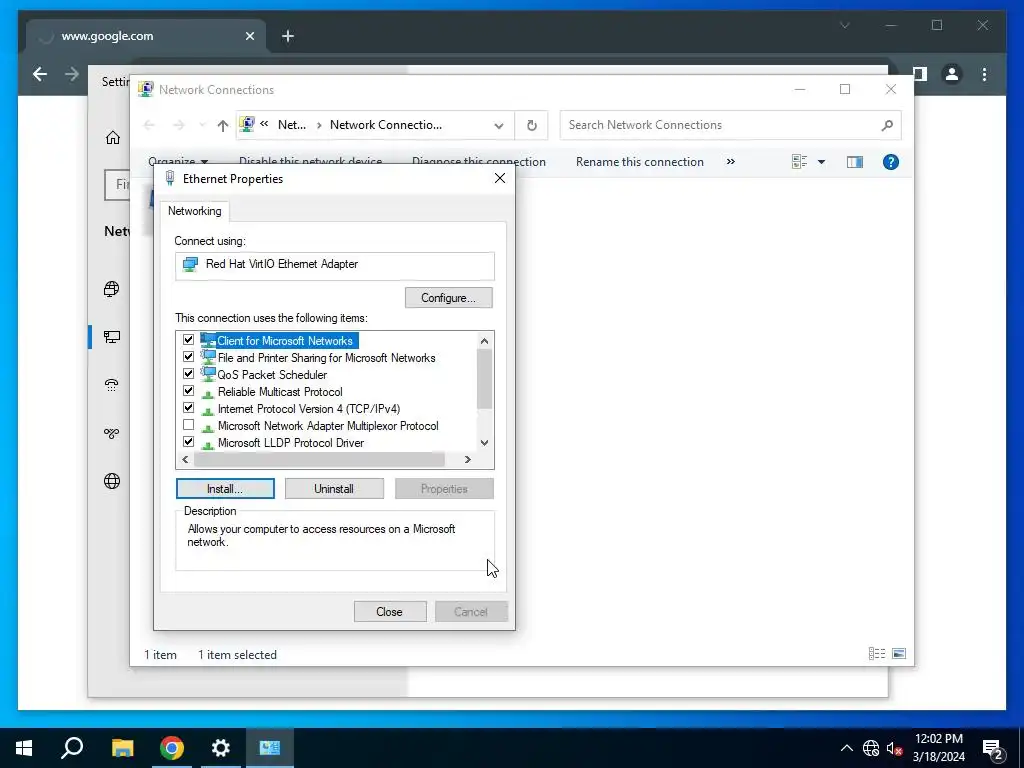1024x768 pixels.
Task: Click the Net... breadcrumb segment
Action: 292,125
